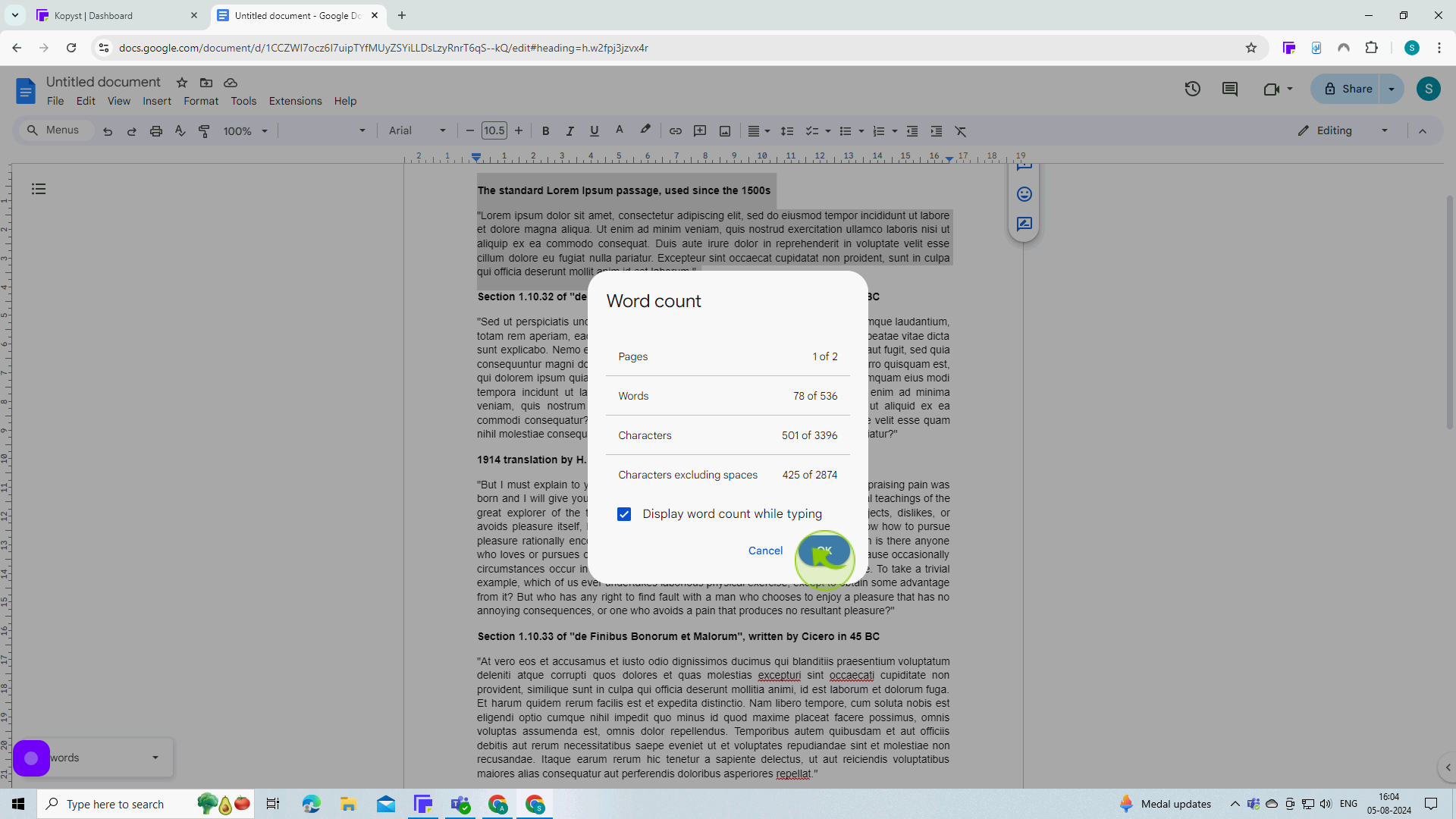Open the text color picker
This screenshot has height=819, width=1456.
(620, 131)
